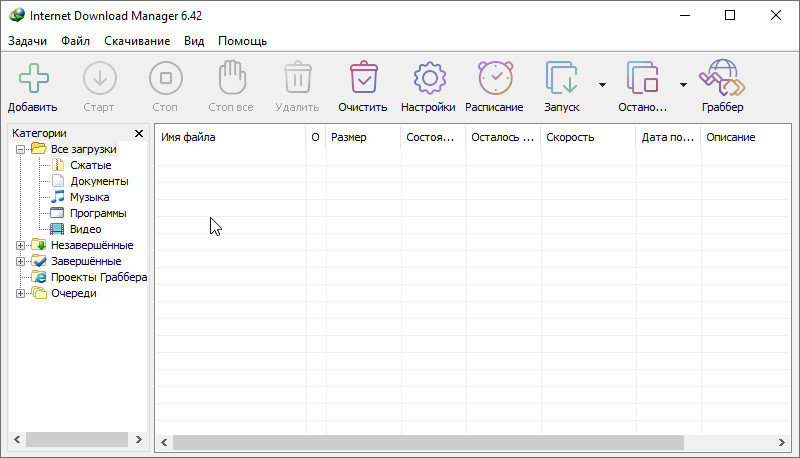
Task: Click the Добавить (Add) plus icon
Action: 33,78
